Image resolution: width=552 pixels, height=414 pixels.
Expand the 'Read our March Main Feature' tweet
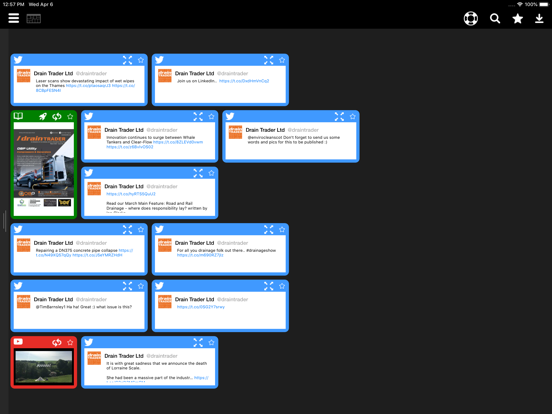(198, 173)
